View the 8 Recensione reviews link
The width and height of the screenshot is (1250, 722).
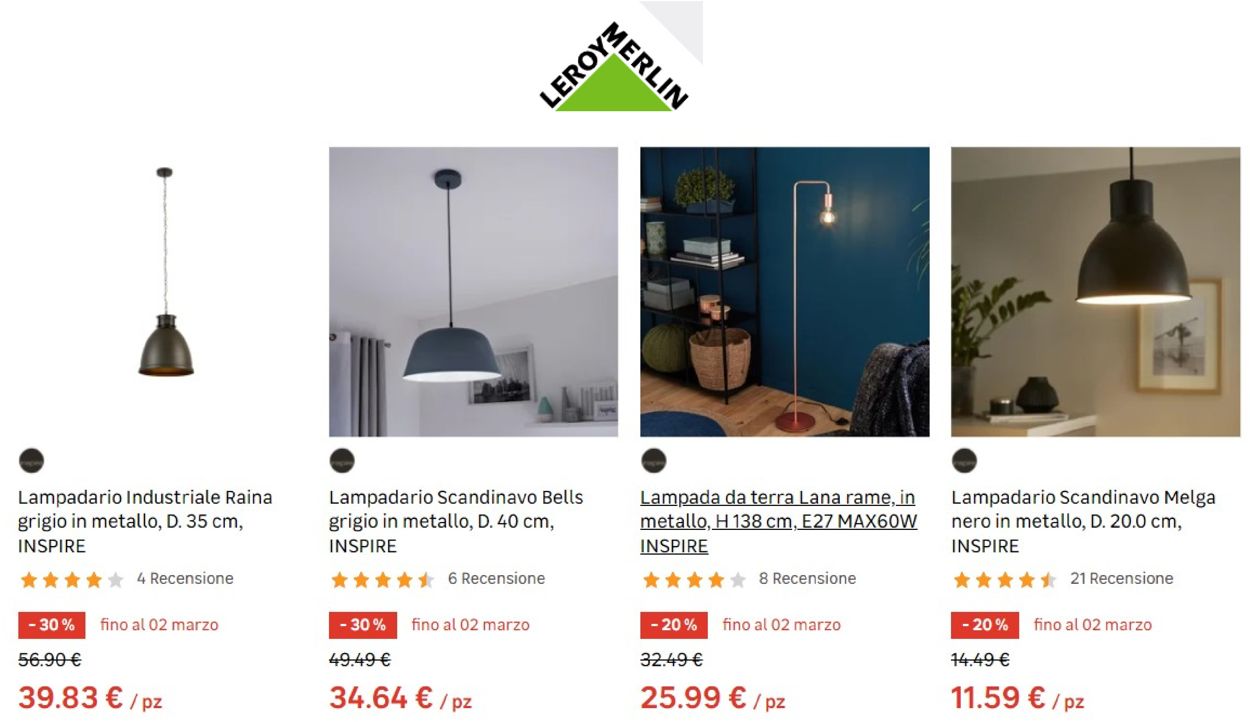(x=807, y=579)
